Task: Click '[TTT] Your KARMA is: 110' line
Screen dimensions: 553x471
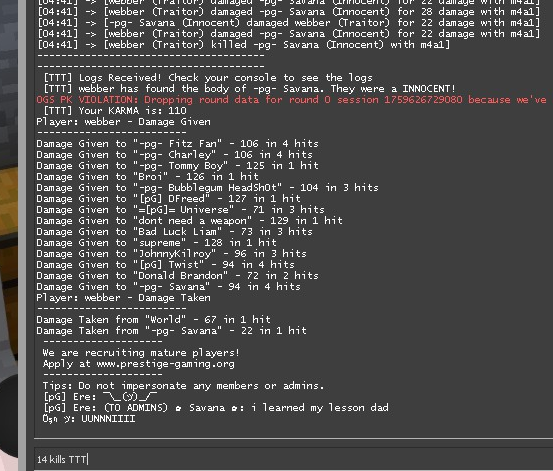Action: [115, 110]
